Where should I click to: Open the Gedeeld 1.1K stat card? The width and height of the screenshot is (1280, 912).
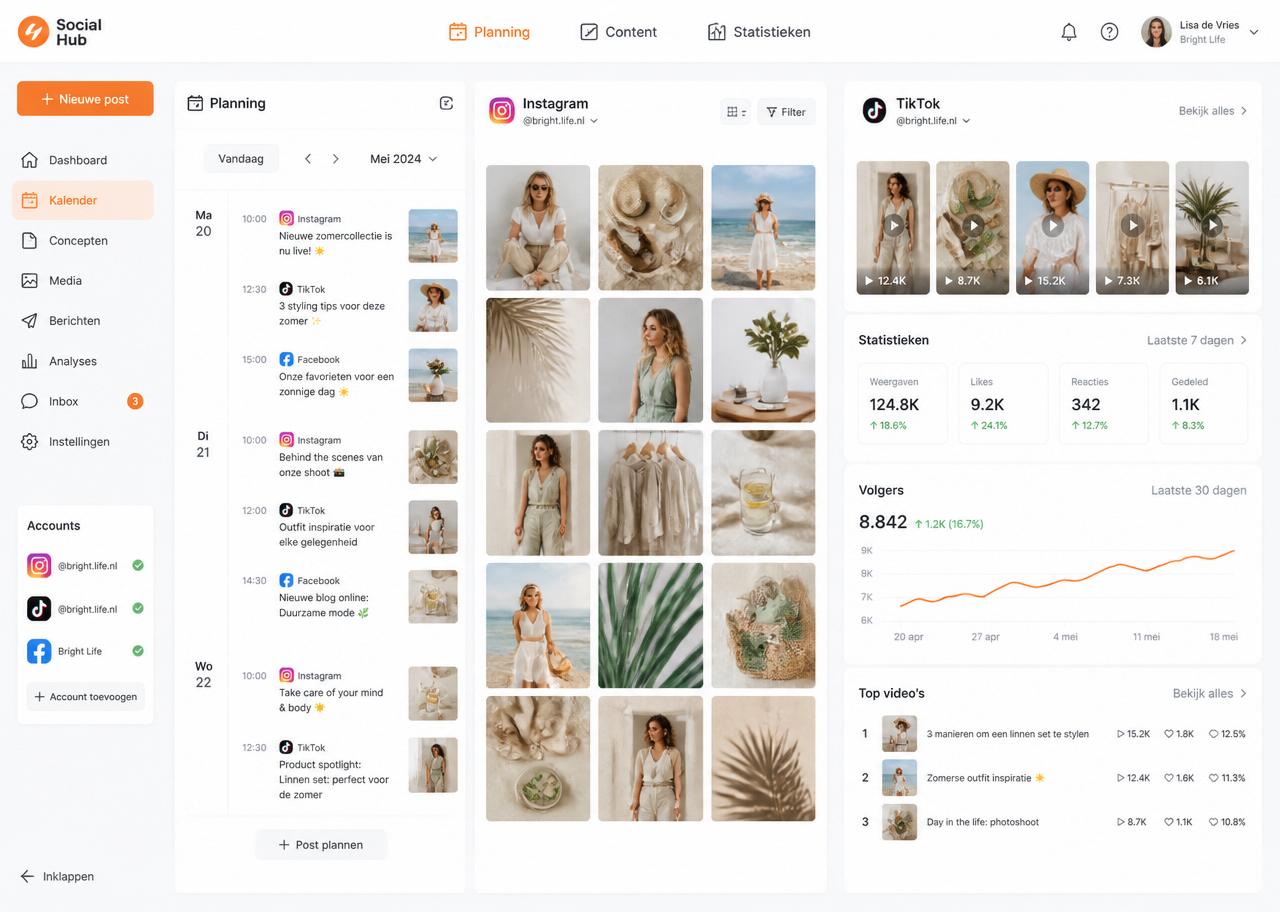[x=1204, y=403]
